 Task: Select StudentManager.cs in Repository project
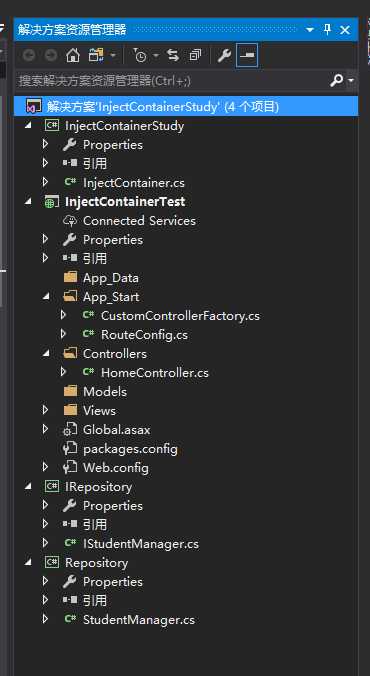click(139, 620)
